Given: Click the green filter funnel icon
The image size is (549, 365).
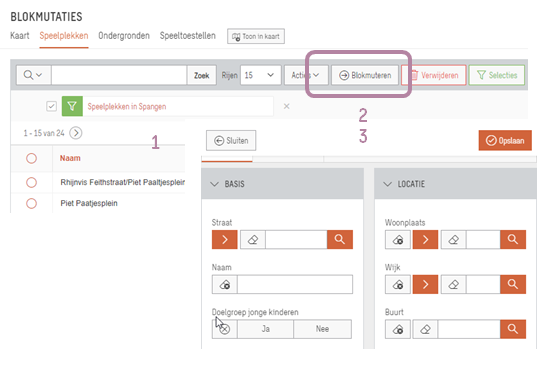Looking at the screenshot, I should 72,106.
